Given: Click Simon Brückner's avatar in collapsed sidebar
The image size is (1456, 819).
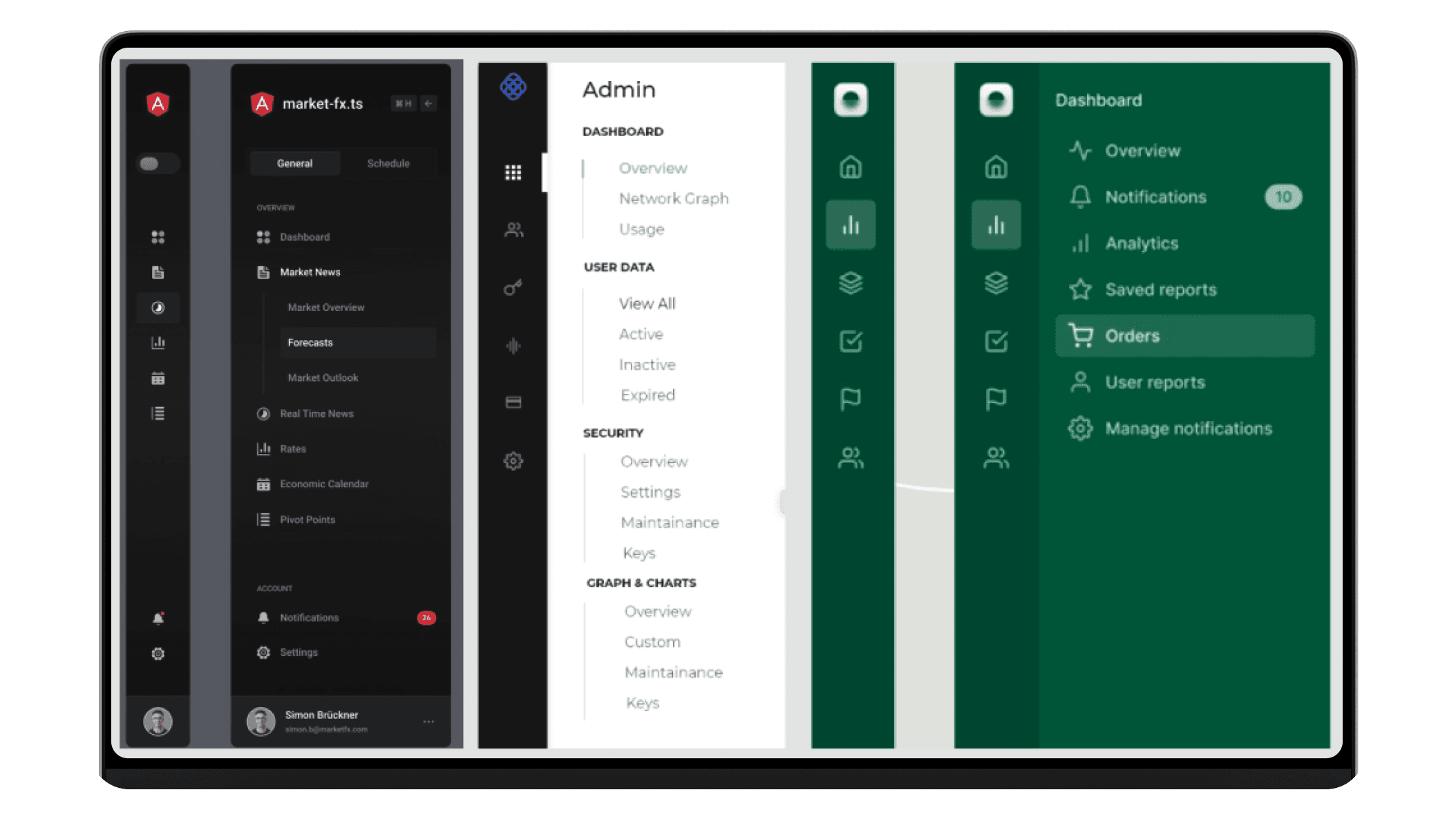Looking at the screenshot, I should tap(158, 722).
